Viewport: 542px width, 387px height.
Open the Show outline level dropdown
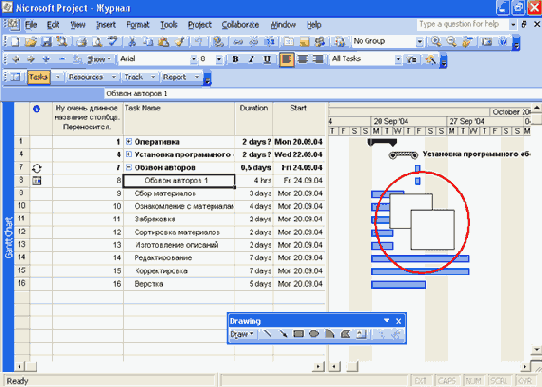coord(99,59)
